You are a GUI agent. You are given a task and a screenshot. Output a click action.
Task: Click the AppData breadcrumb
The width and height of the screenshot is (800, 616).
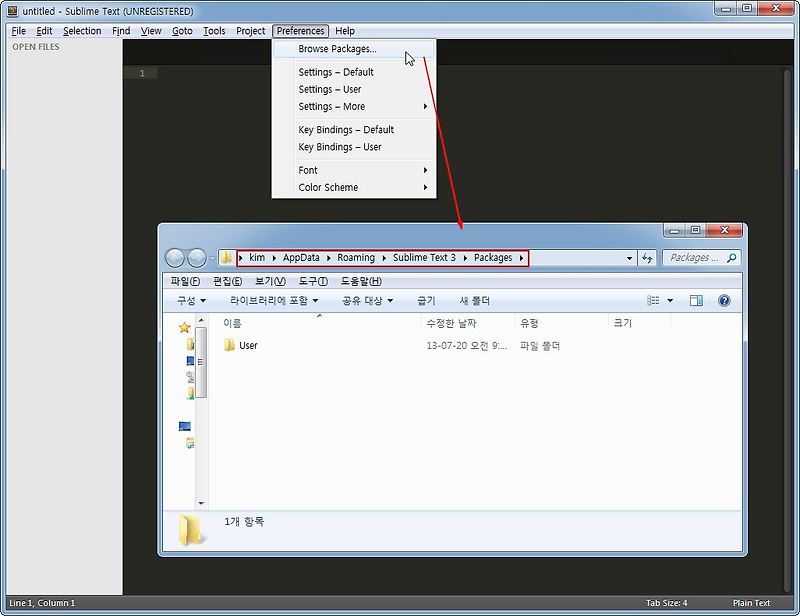301,258
